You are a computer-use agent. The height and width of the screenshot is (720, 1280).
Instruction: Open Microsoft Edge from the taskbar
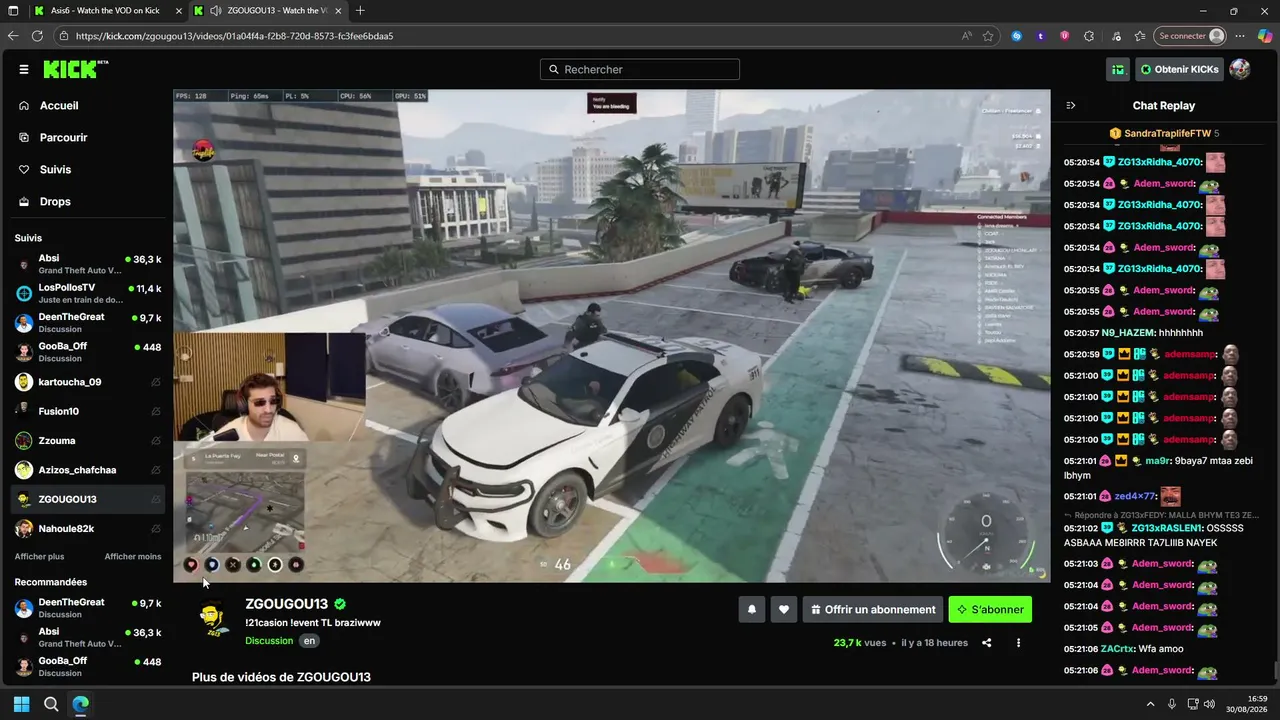click(x=81, y=704)
